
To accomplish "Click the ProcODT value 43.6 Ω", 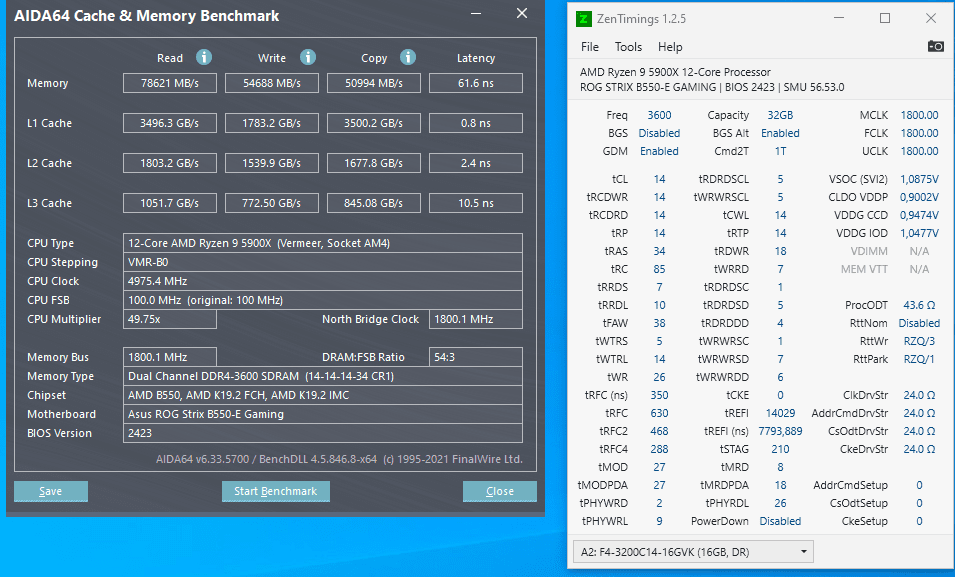I will 919,305.
